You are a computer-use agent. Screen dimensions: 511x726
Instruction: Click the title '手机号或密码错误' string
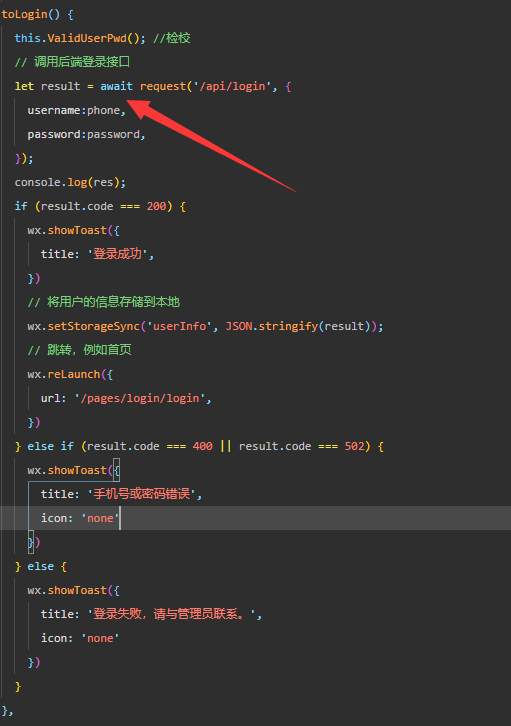pos(142,494)
